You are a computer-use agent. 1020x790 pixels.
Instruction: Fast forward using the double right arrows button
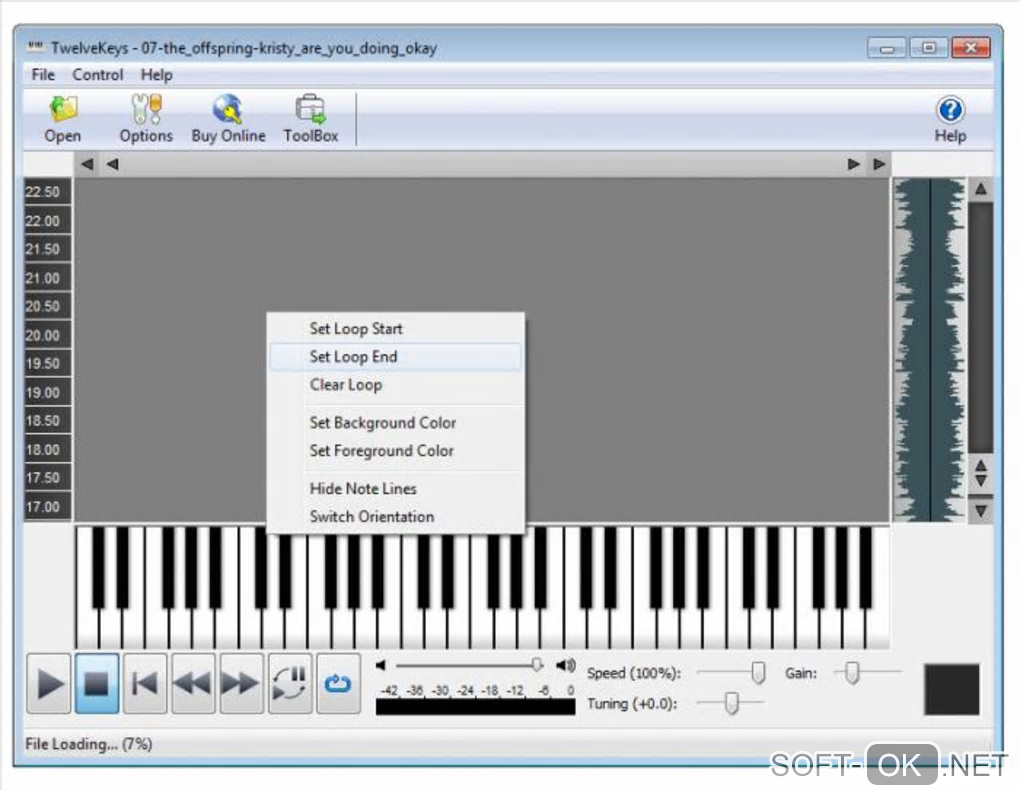[x=241, y=684]
